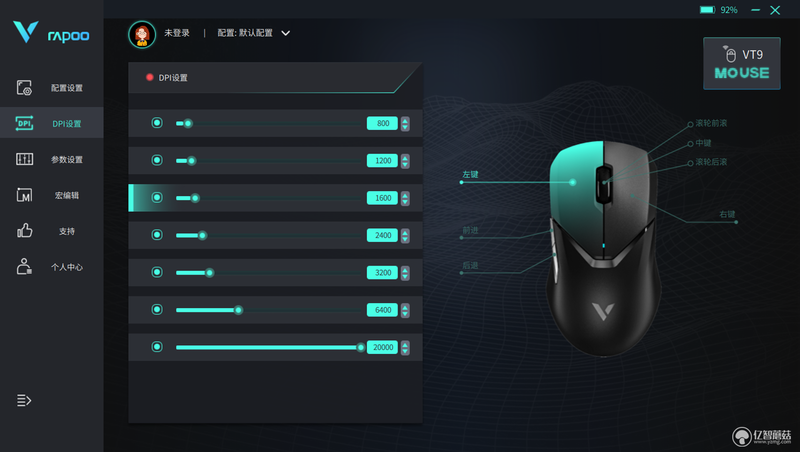Screen dimensions: 800x452
Task: Collapse sidebar with bottom menu icon
Action: coord(24,400)
